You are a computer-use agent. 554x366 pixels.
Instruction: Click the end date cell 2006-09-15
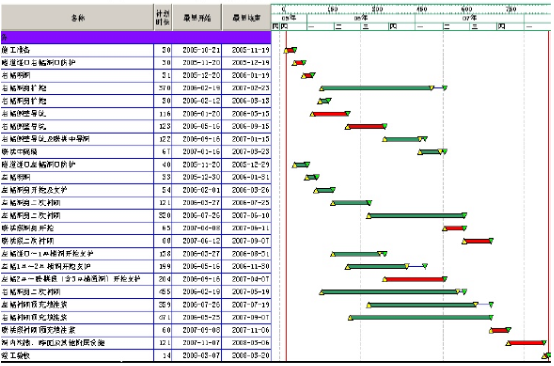[x=247, y=126]
